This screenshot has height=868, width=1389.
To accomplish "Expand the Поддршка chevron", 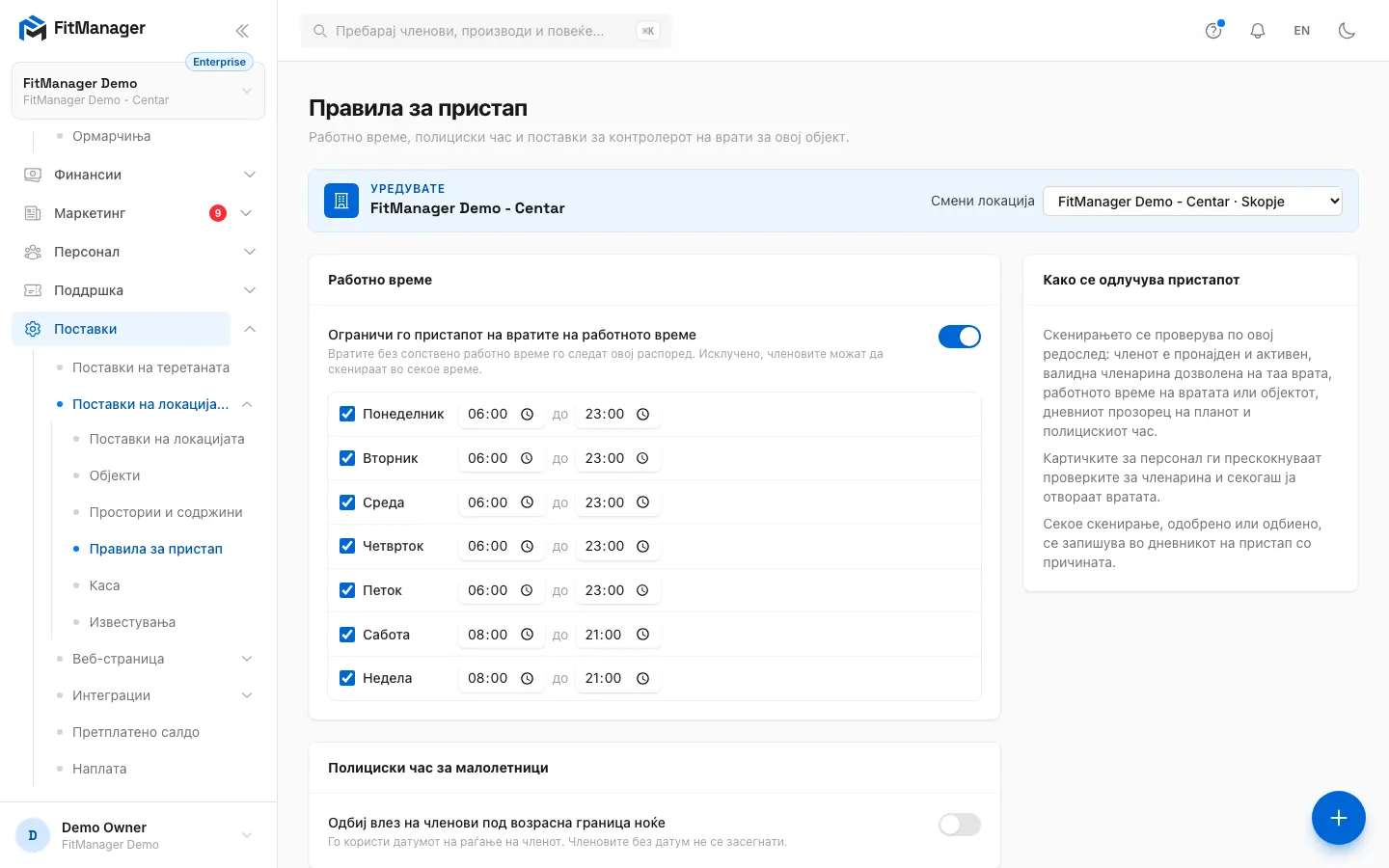I will tap(250, 290).
